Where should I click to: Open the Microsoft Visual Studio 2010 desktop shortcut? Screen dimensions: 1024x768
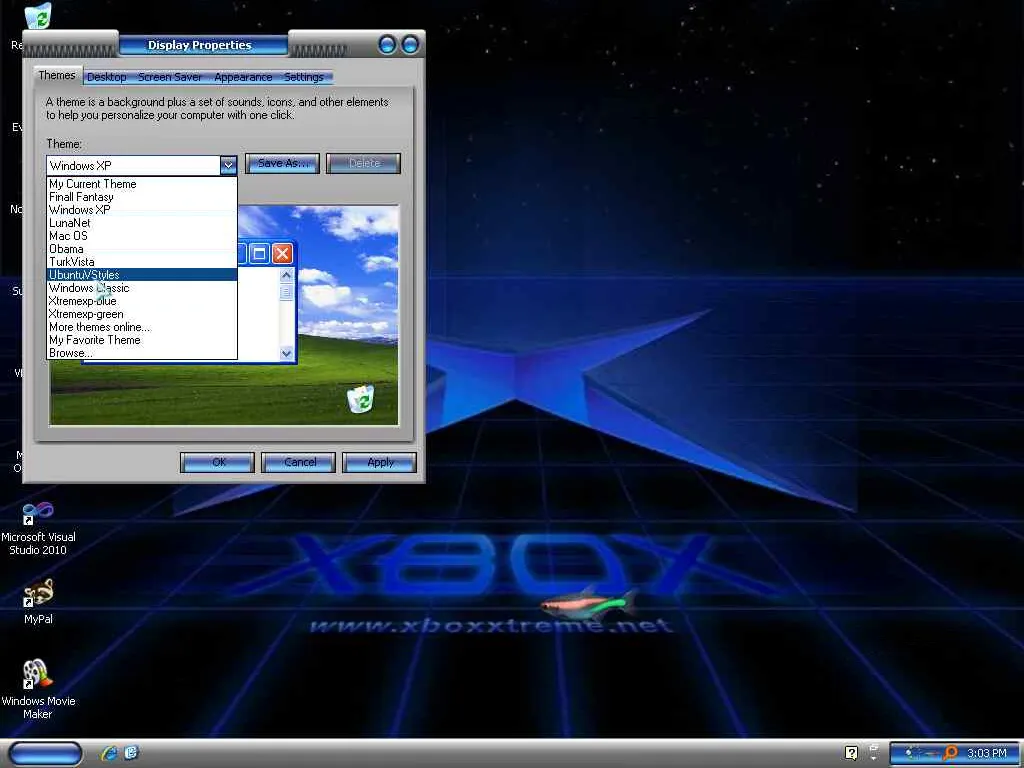(38, 529)
